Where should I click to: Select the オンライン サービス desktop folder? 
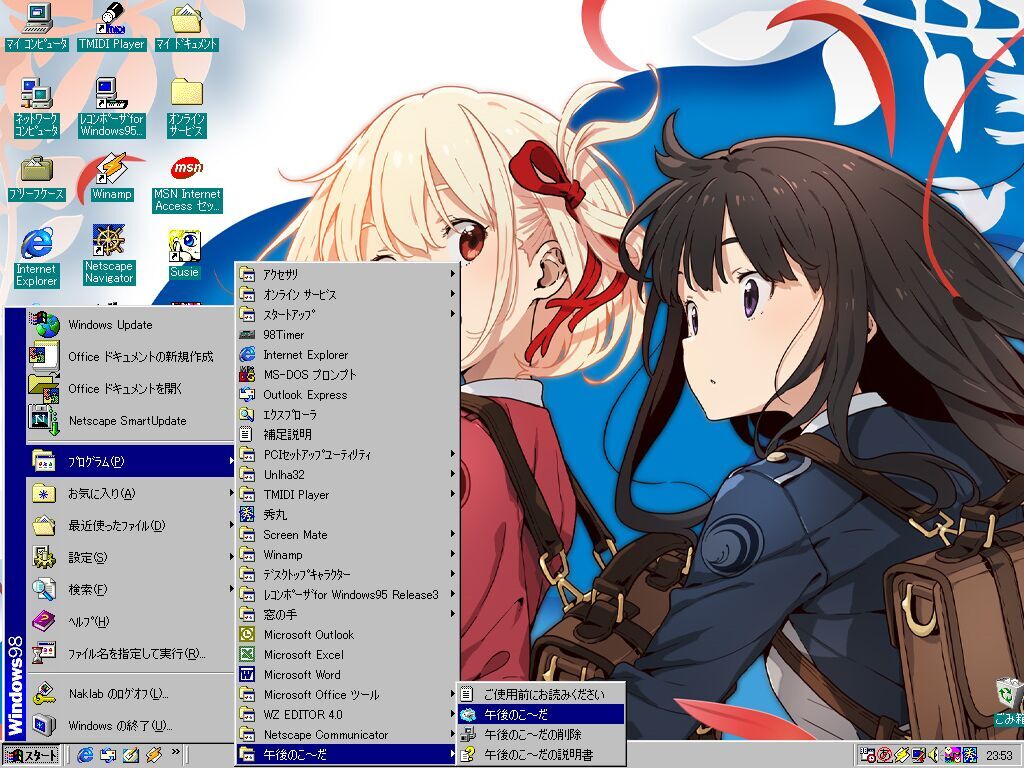point(186,108)
